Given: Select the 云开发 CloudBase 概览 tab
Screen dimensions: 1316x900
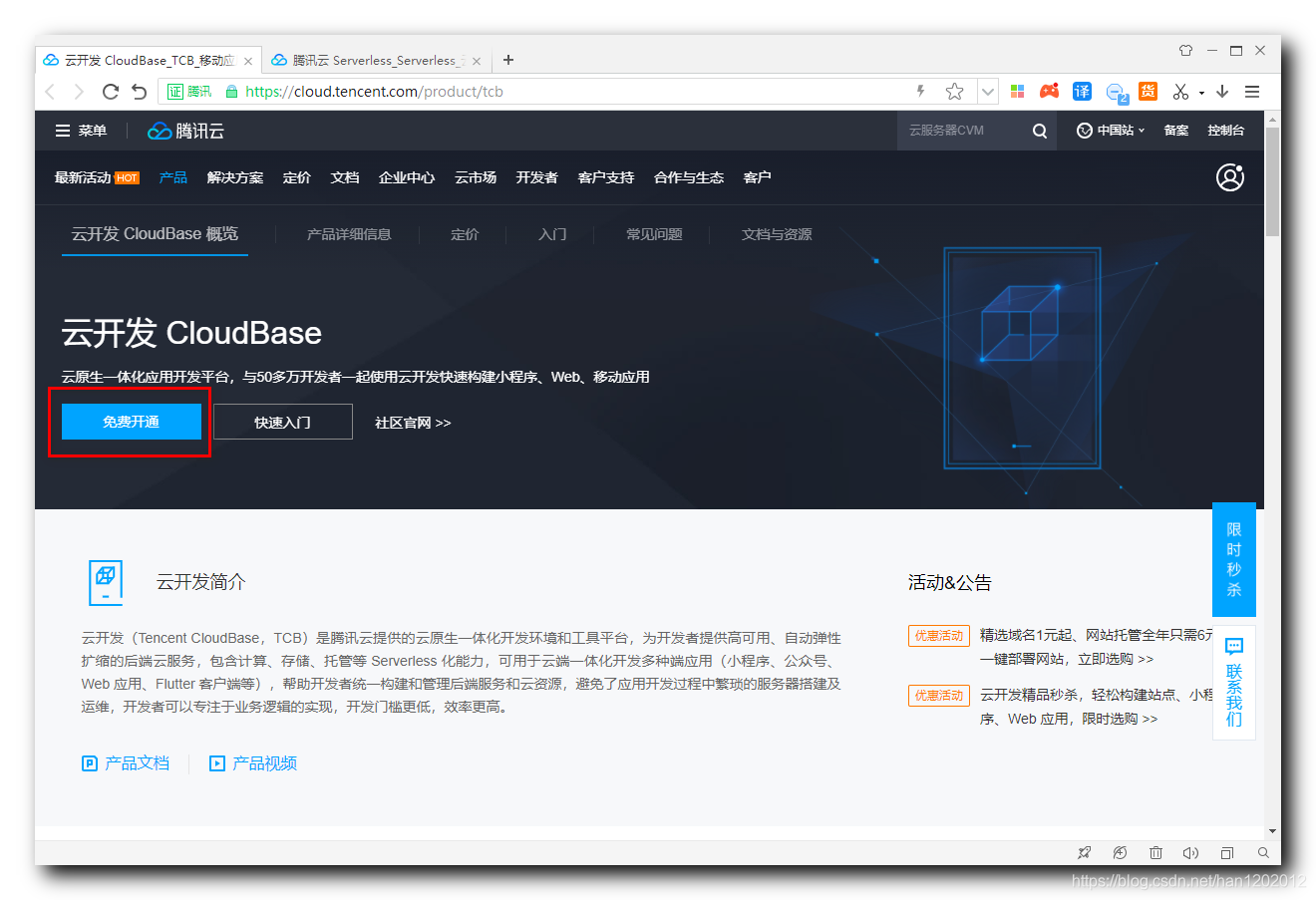Looking at the screenshot, I should 155,234.
